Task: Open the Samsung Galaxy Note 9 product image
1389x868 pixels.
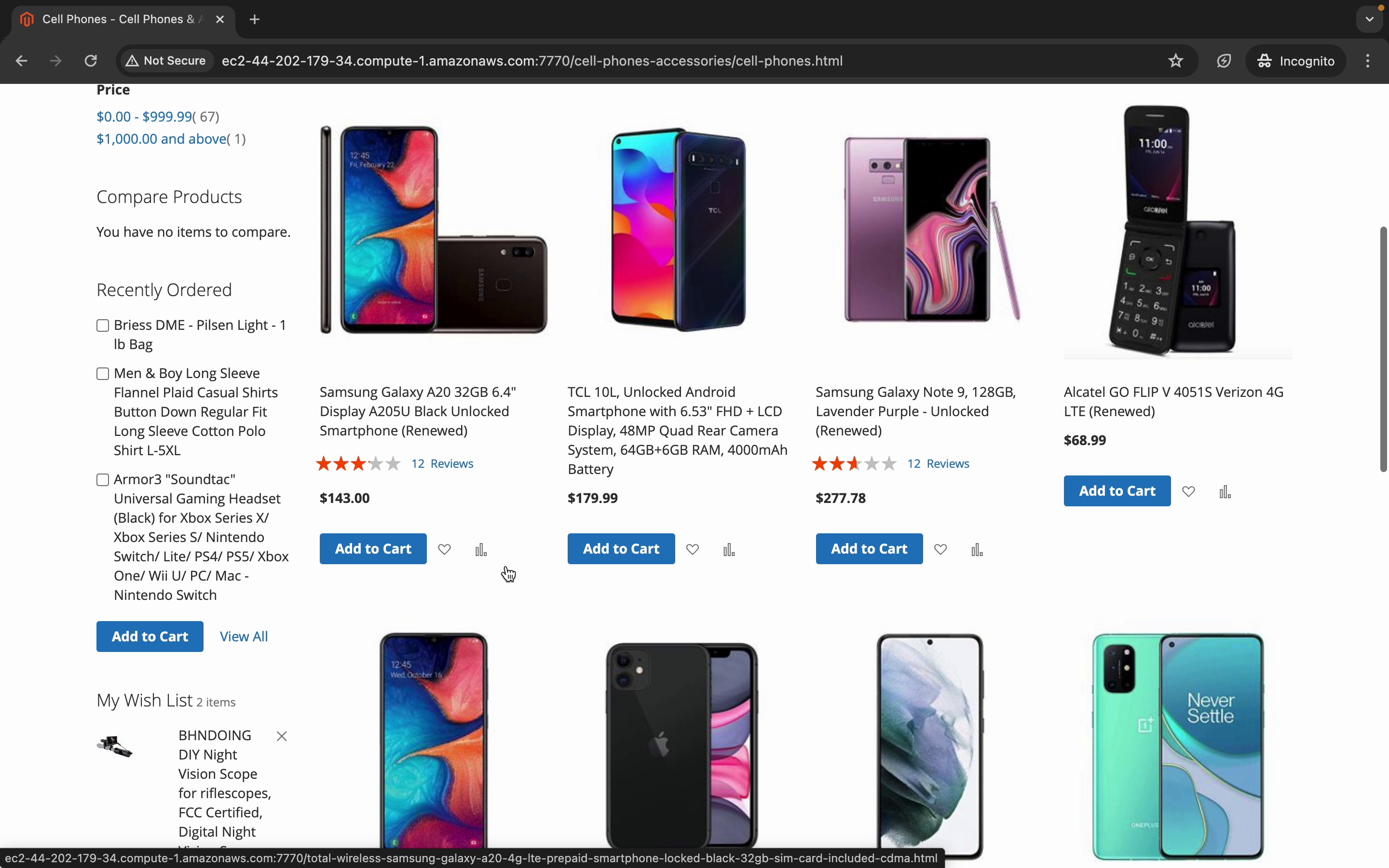Action: click(930, 230)
